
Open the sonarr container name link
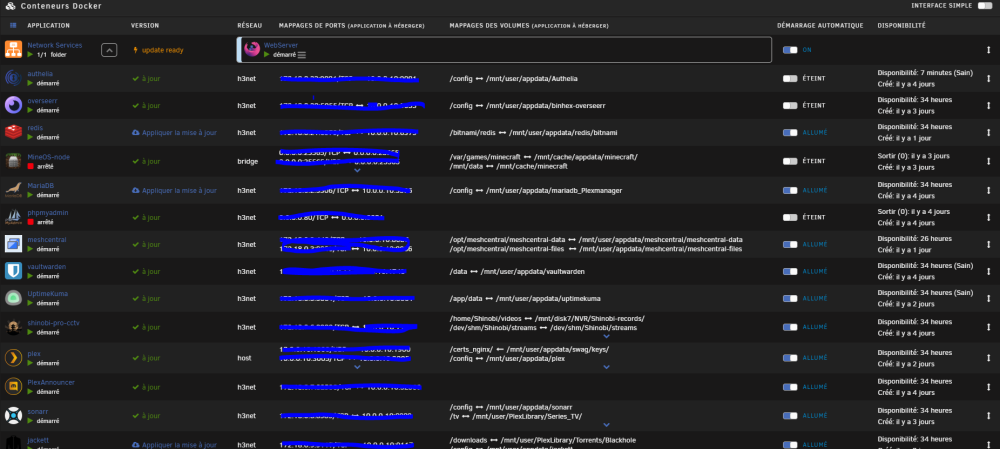click(38, 411)
